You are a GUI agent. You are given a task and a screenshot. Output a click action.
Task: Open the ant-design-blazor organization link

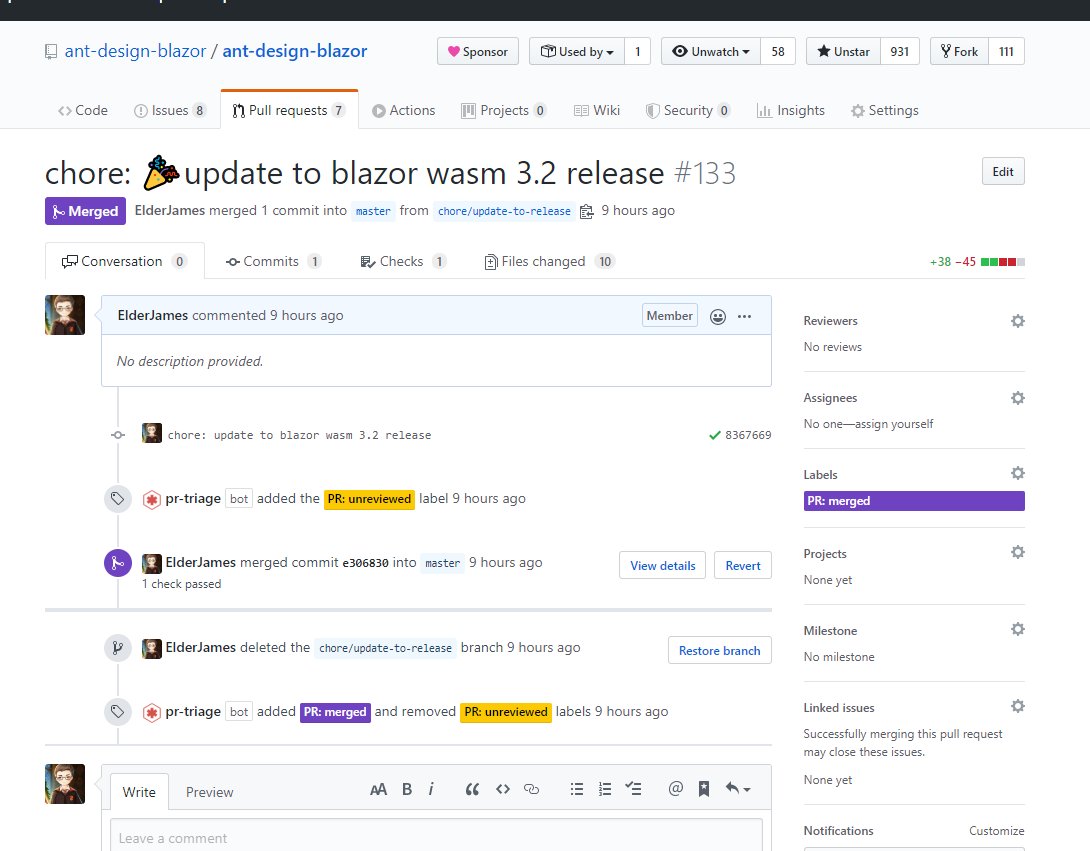click(136, 51)
